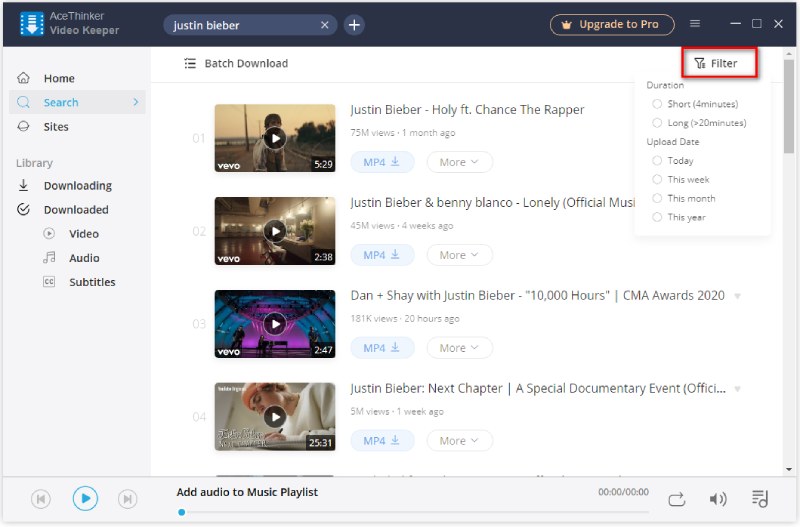Screen dimensions: 800x527
Task: Play the Holy ft. Chance The Rapper thumbnail
Action: coord(275,138)
